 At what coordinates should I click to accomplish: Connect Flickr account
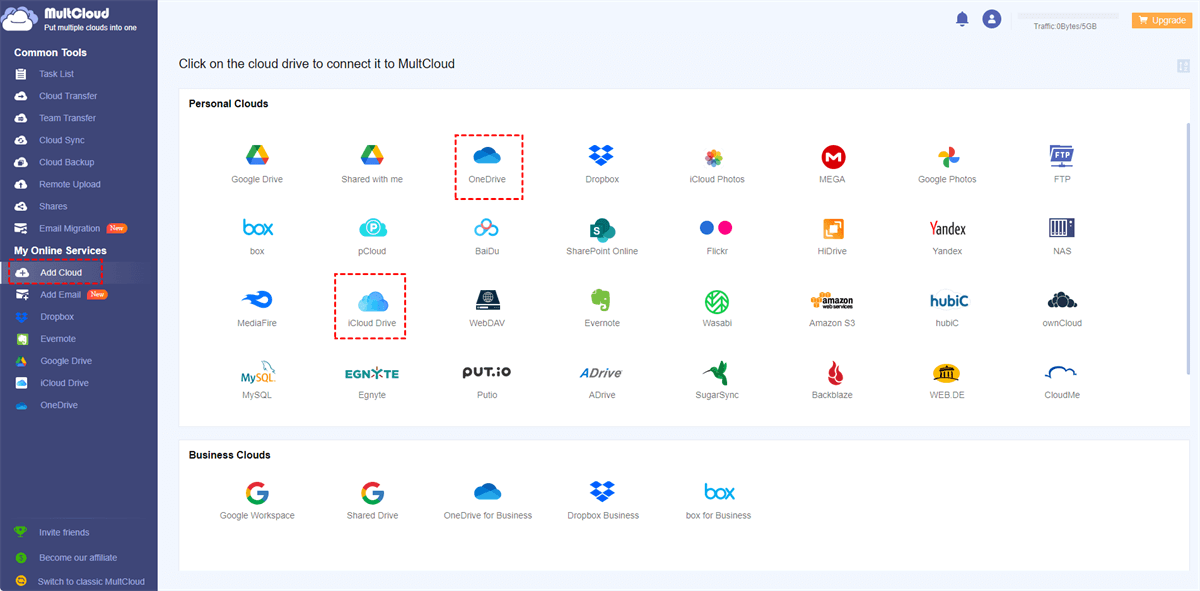click(717, 237)
